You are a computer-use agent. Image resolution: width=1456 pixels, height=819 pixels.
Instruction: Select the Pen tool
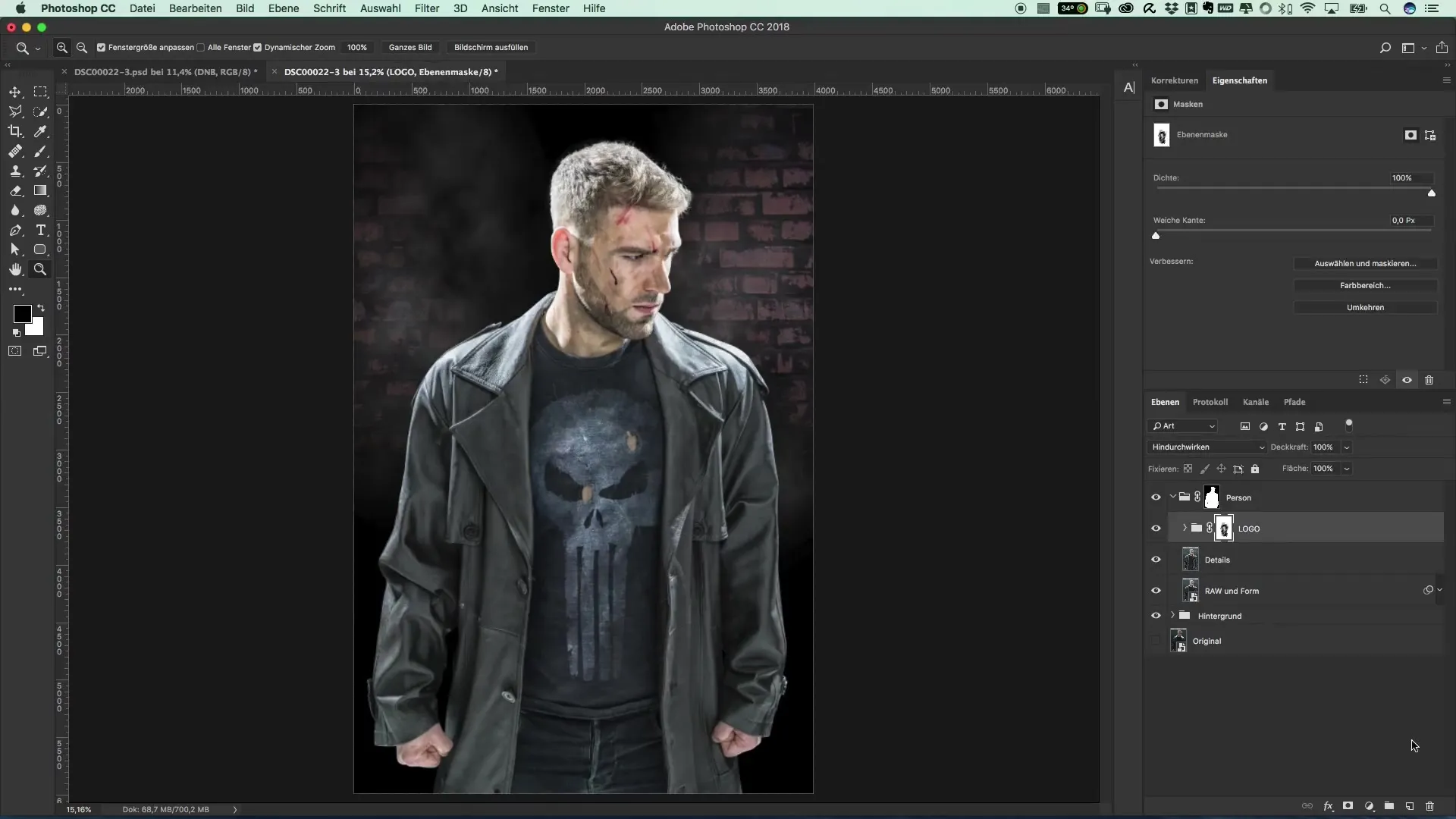(15, 230)
